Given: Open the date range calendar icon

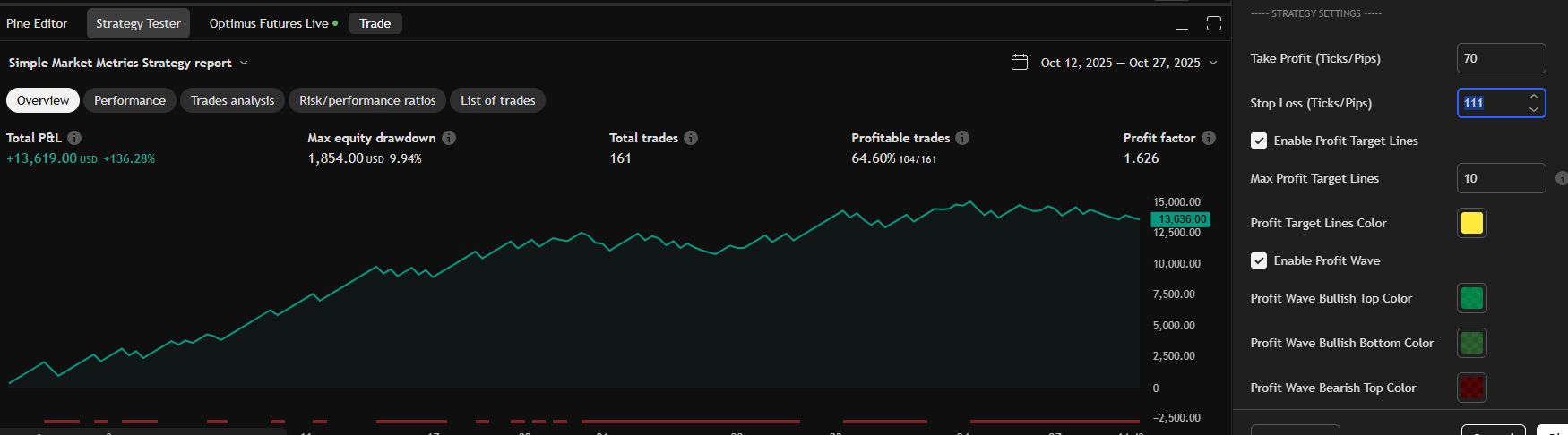Looking at the screenshot, I should [x=1020, y=63].
